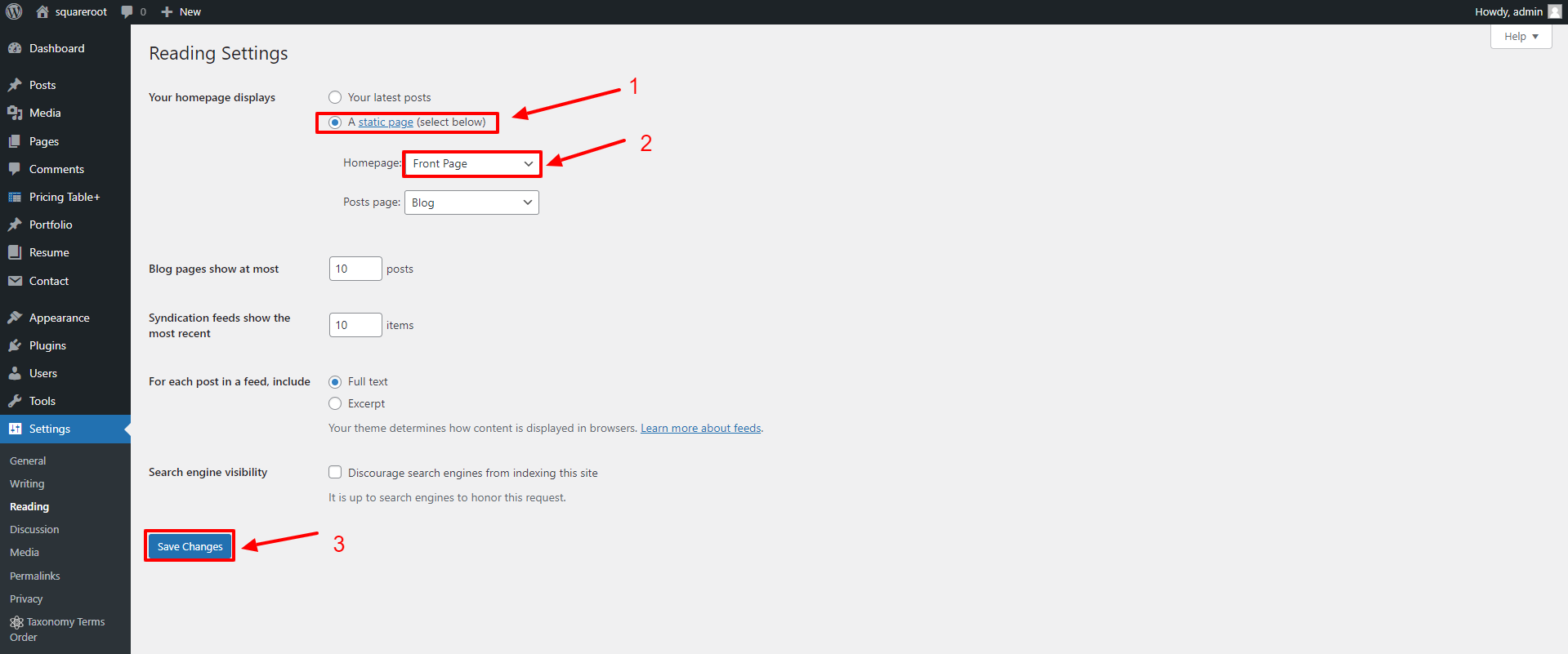
Task: Click the plus icon next to New
Action: tap(167, 11)
